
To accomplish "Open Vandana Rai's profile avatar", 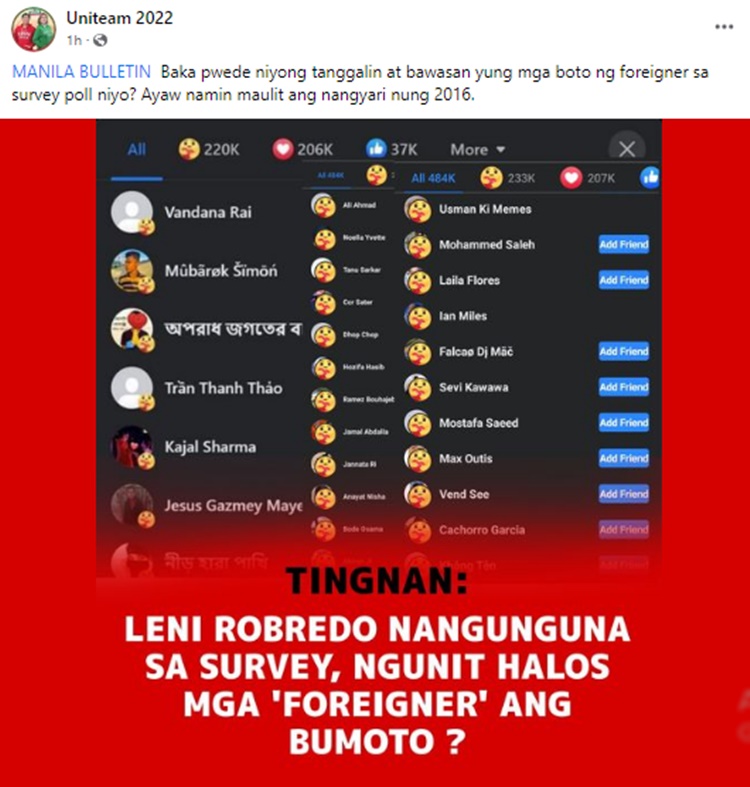I will 132,212.
